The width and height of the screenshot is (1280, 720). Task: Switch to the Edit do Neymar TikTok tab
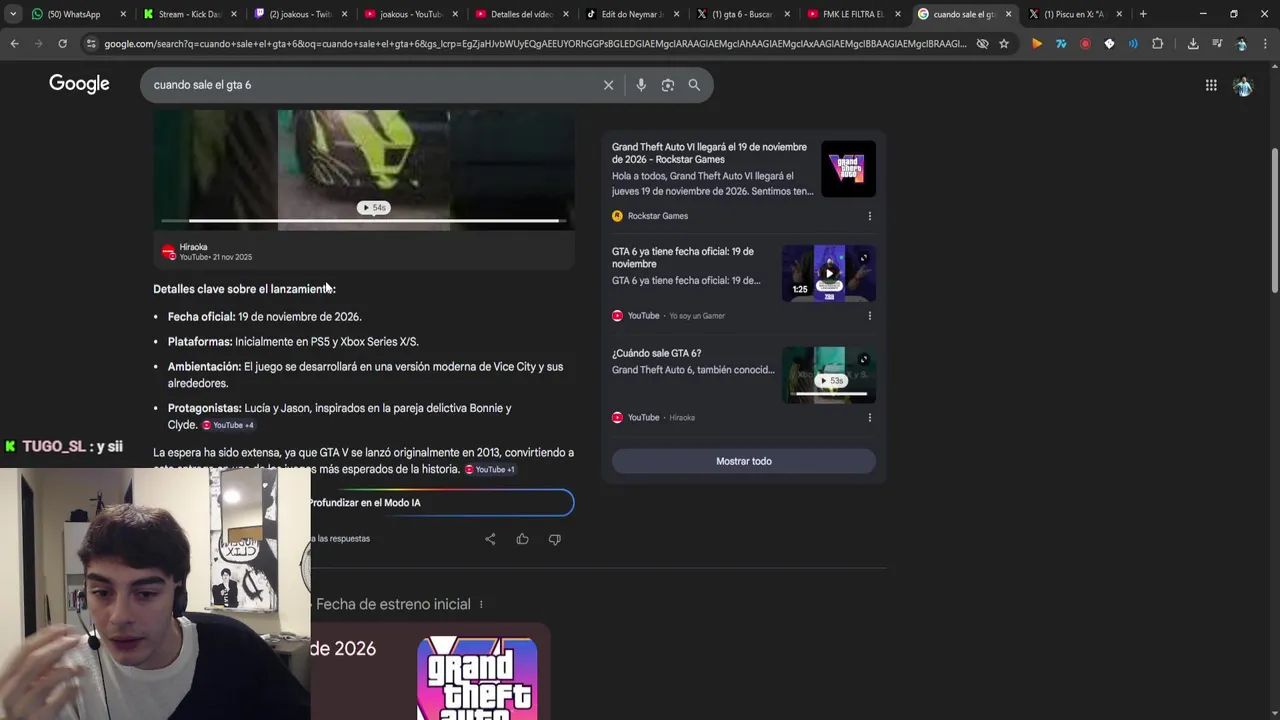[x=633, y=14]
